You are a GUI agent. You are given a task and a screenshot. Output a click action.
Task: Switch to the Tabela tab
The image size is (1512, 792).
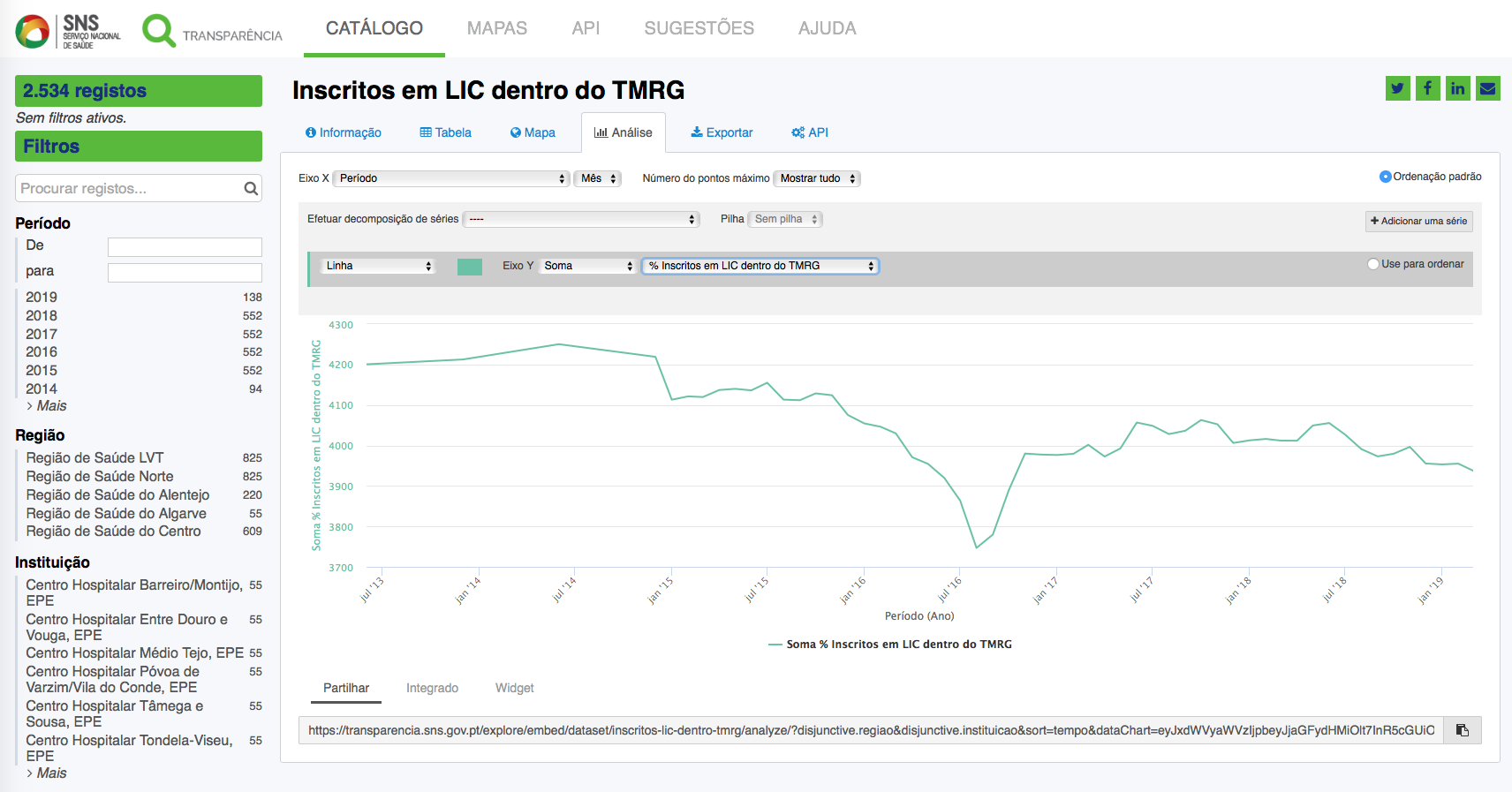[445, 132]
